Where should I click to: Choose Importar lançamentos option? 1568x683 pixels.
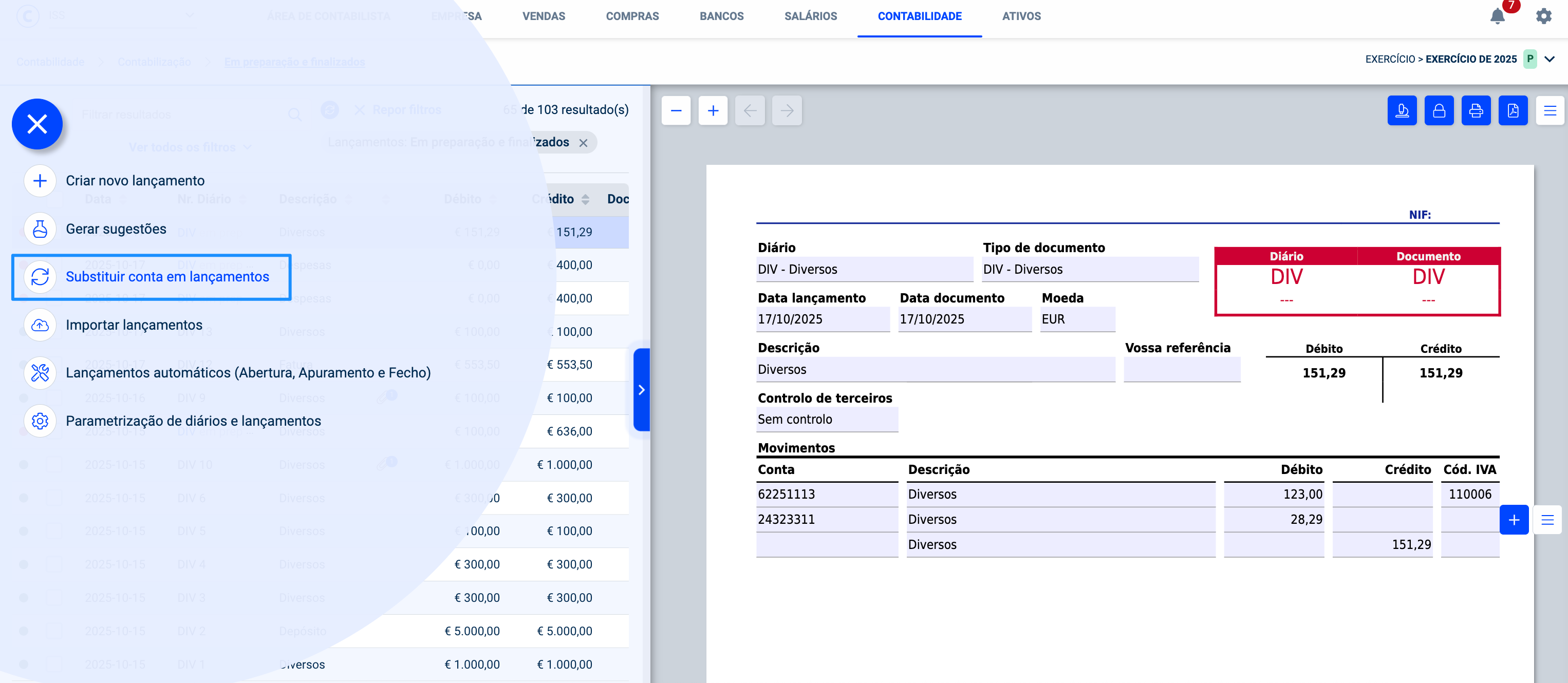click(x=134, y=325)
